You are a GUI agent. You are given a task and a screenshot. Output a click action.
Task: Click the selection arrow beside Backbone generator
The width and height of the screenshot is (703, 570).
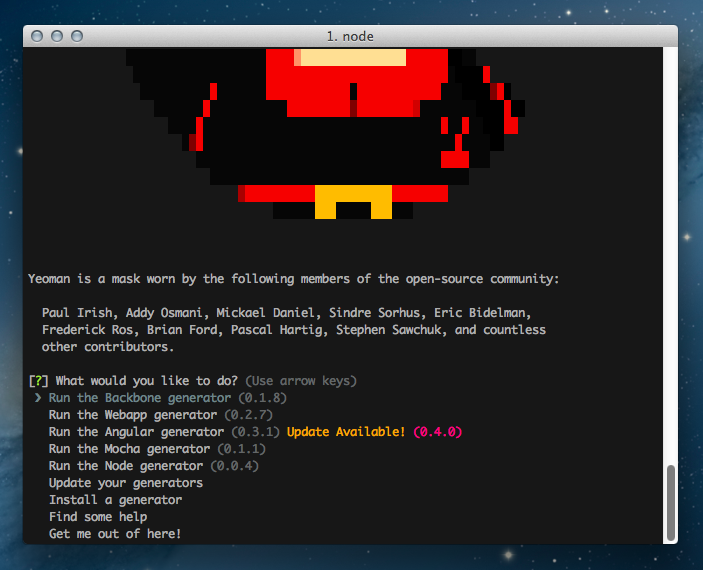coord(37,398)
